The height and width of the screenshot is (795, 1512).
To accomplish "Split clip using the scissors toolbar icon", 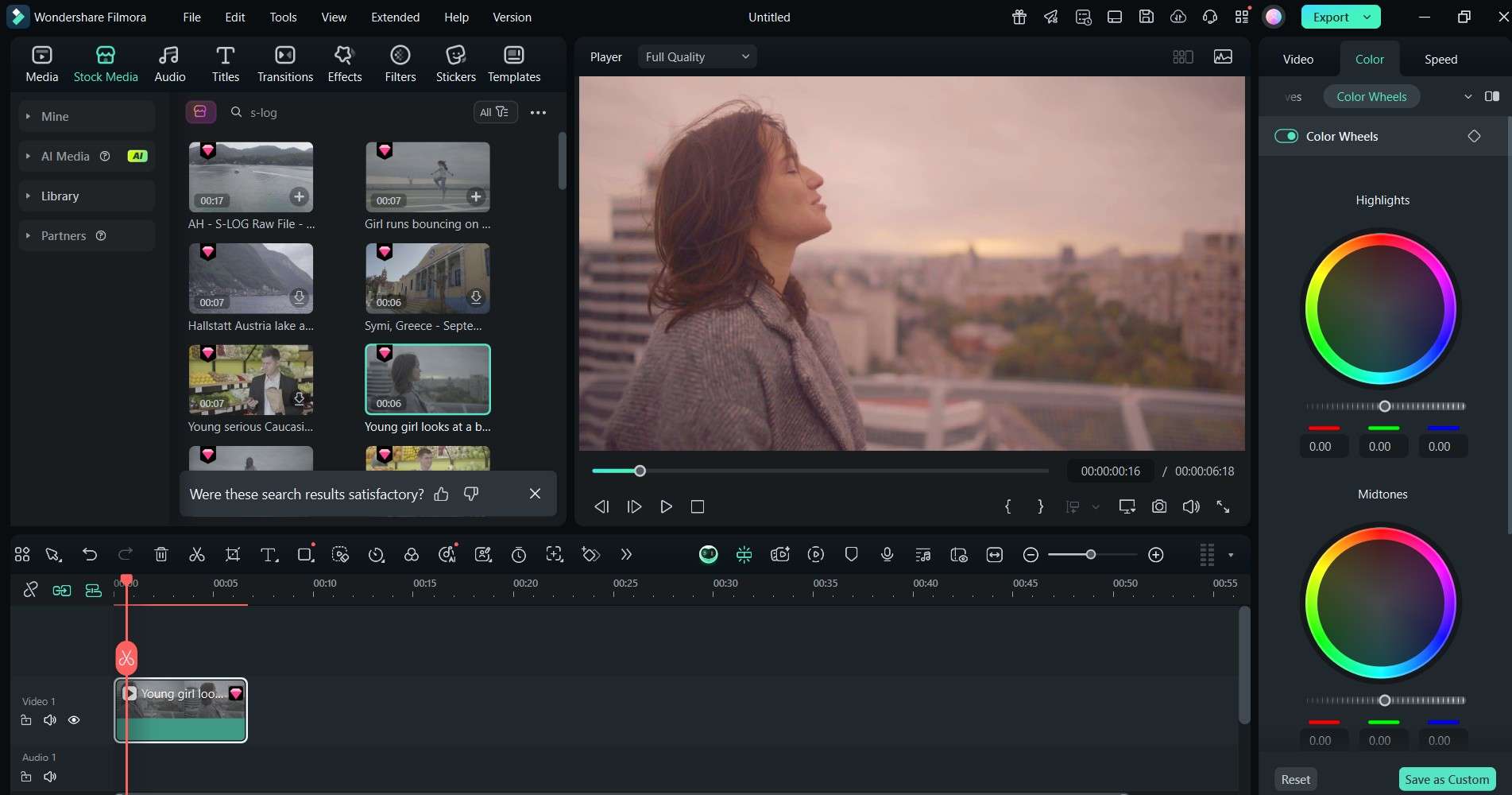I will [196, 554].
